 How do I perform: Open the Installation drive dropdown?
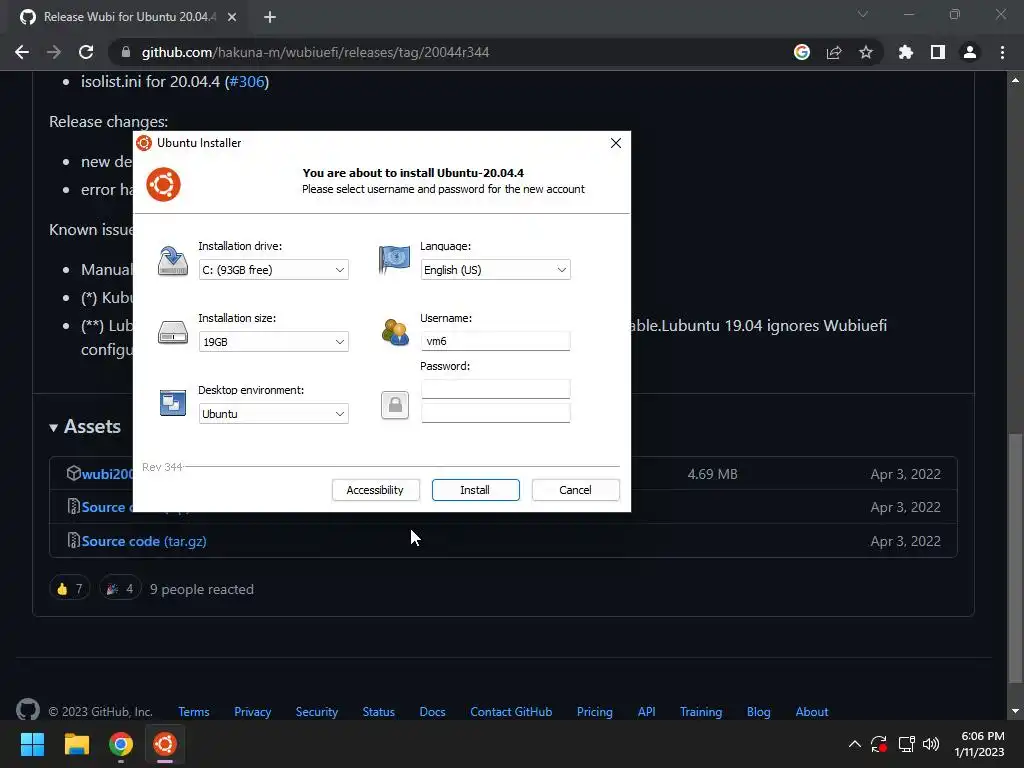[x=273, y=270]
